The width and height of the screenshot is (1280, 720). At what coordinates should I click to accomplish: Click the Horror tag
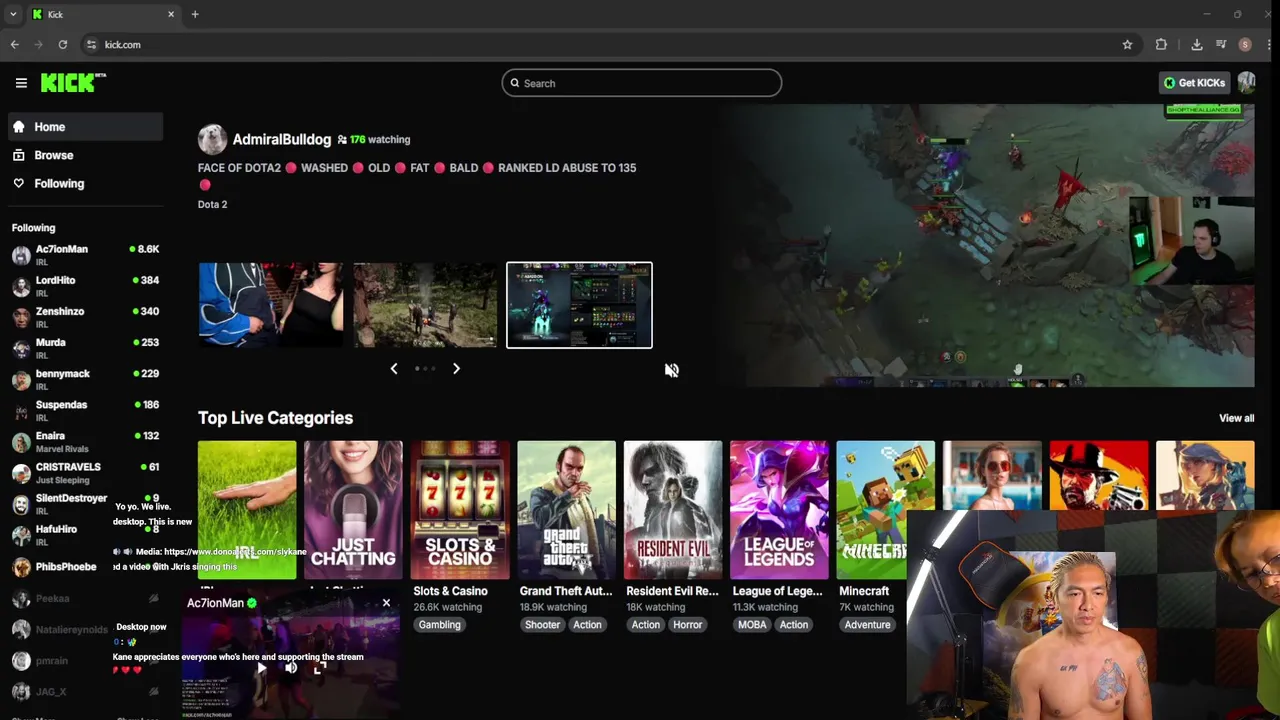688,624
